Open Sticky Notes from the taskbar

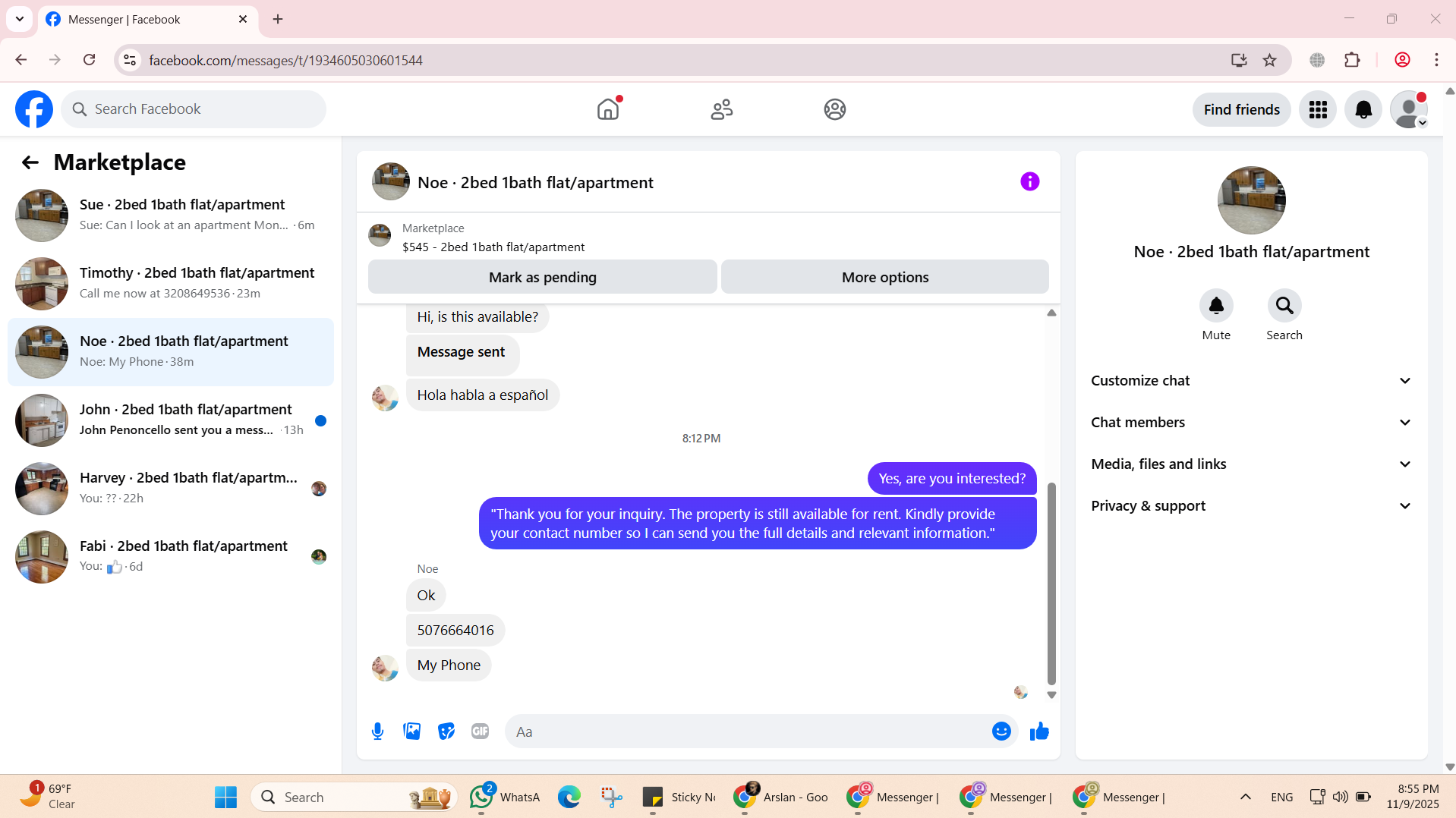[x=679, y=797]
